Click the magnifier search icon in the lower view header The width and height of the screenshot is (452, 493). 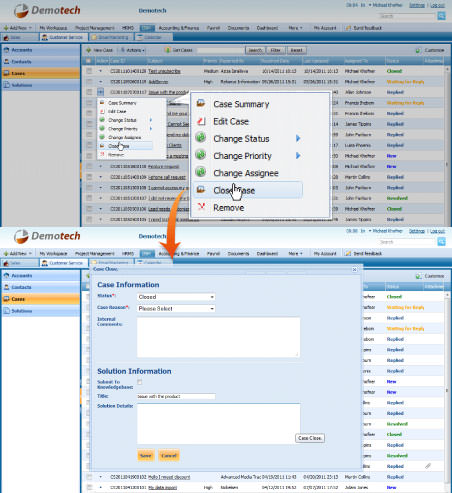click(441, 242)
